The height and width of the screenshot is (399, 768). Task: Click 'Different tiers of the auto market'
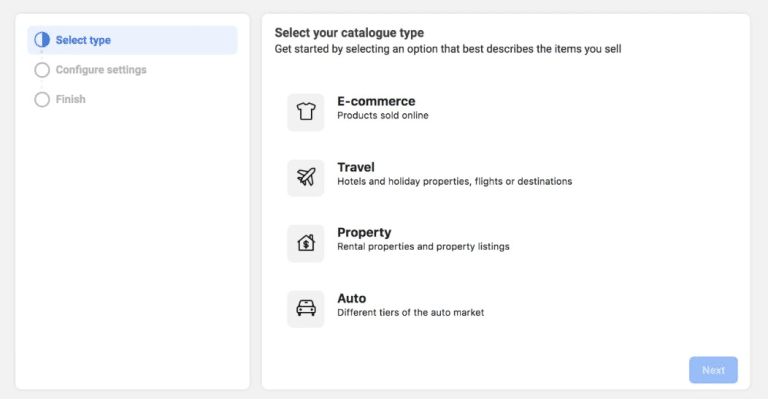coord(410,313)
